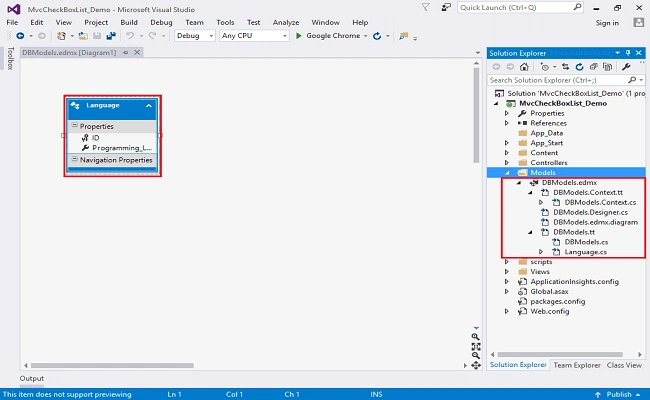Open Properties wrench icon in Solution Explorer
Viewport: 650px width, 400px height.
[626, 67]
